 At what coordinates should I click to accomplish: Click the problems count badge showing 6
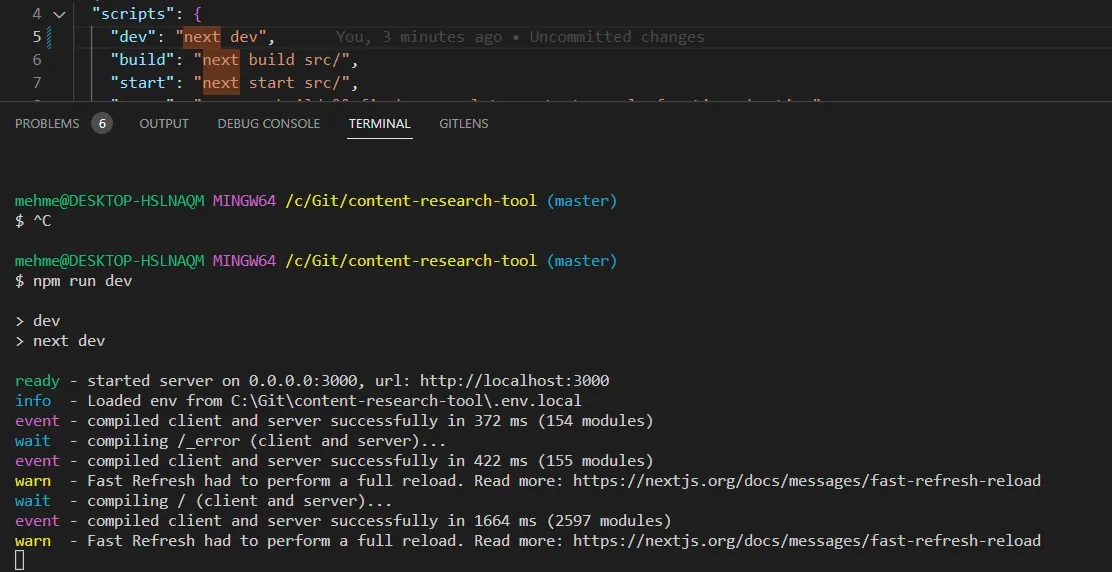tap(102, 124)
